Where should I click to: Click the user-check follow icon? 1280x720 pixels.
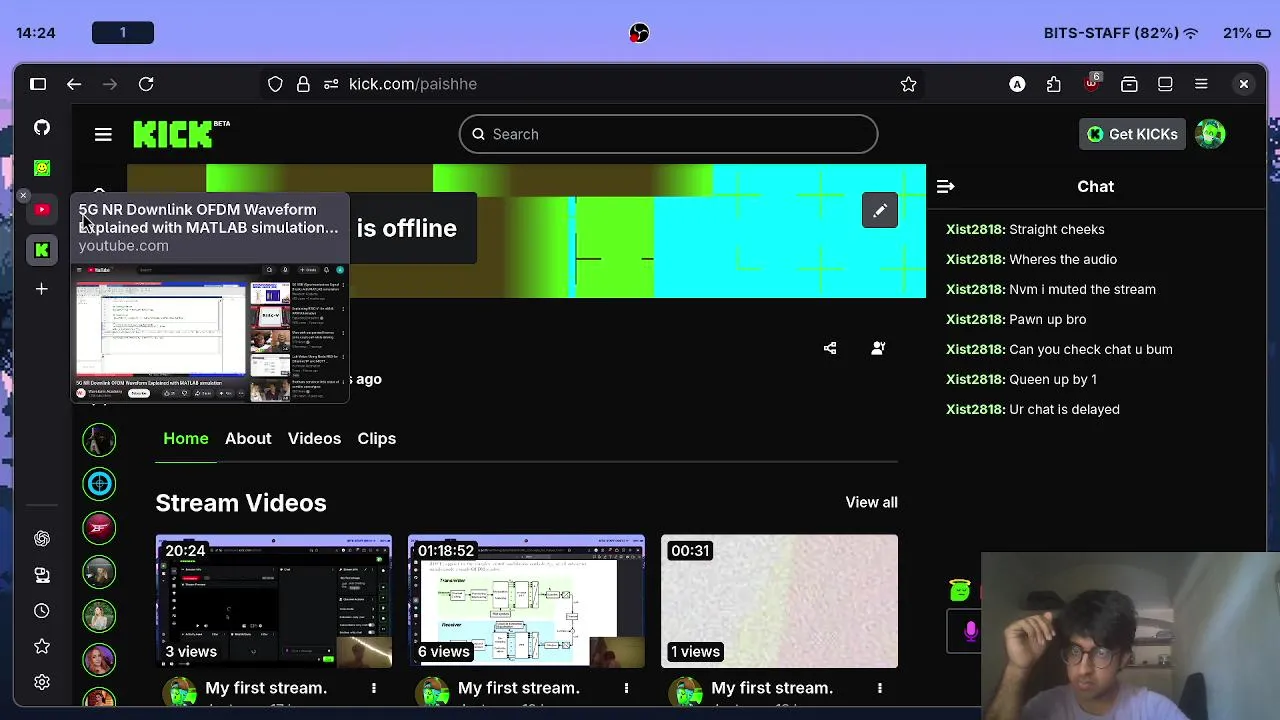pos(878,348)
